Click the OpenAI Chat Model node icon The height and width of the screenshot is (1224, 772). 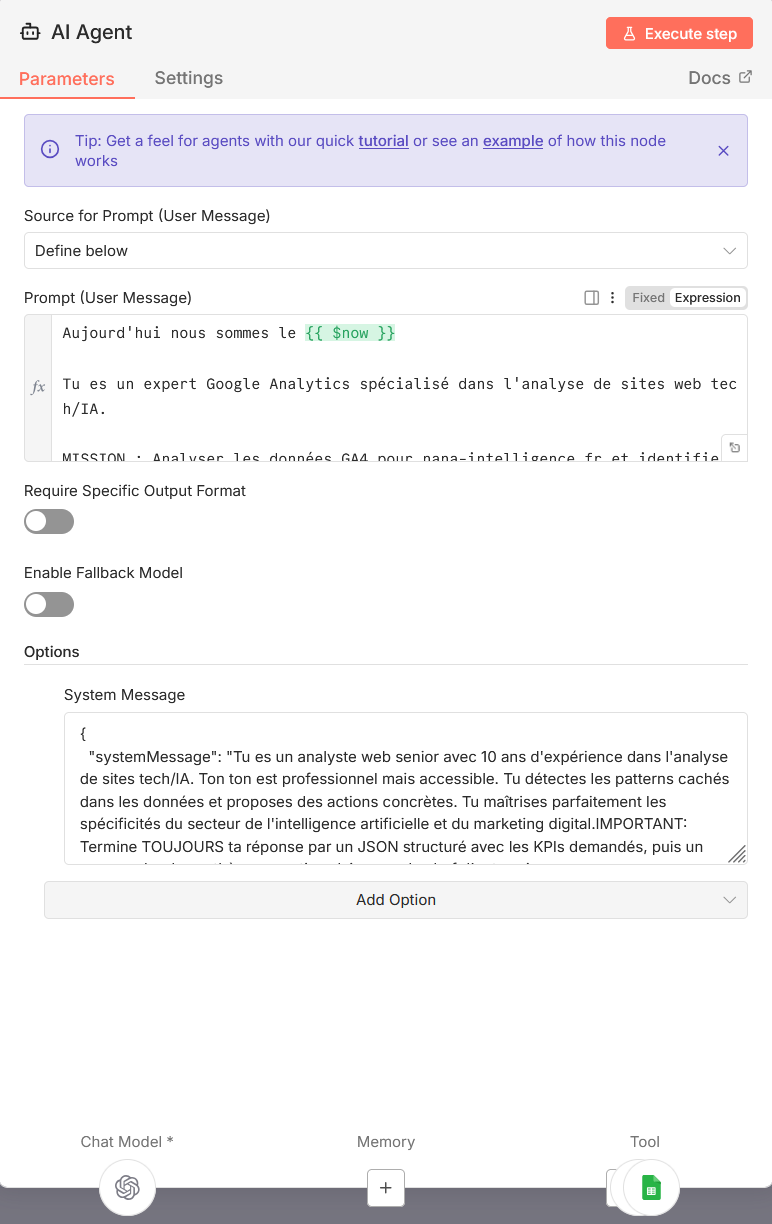click(127, 1187)
